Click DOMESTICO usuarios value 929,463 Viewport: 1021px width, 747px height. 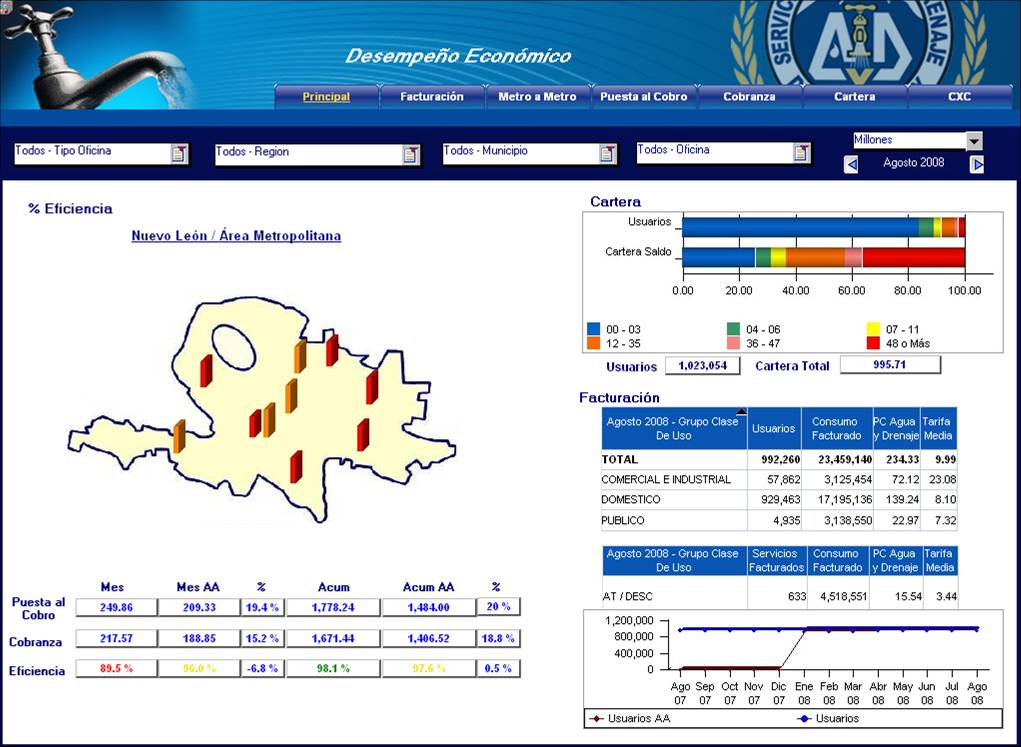[781, 500]
